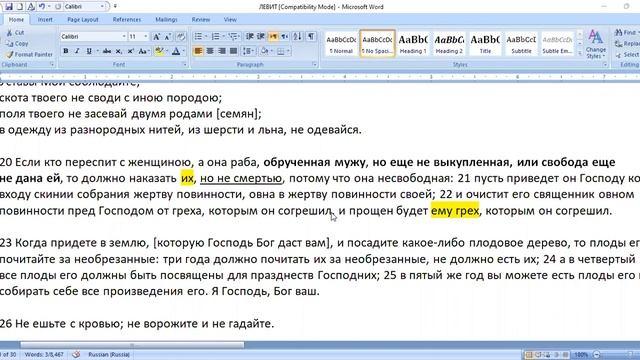
Task: Shrink font size with the small A
Action: [168, 37]
